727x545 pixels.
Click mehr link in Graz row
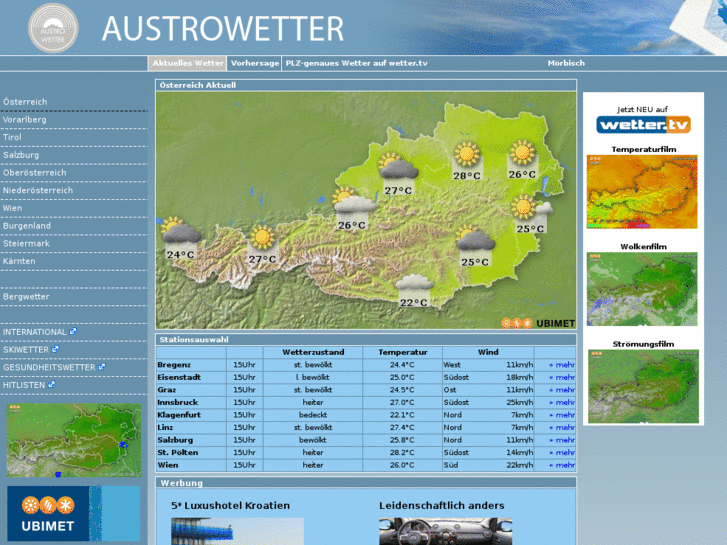(x=562, y=390)
